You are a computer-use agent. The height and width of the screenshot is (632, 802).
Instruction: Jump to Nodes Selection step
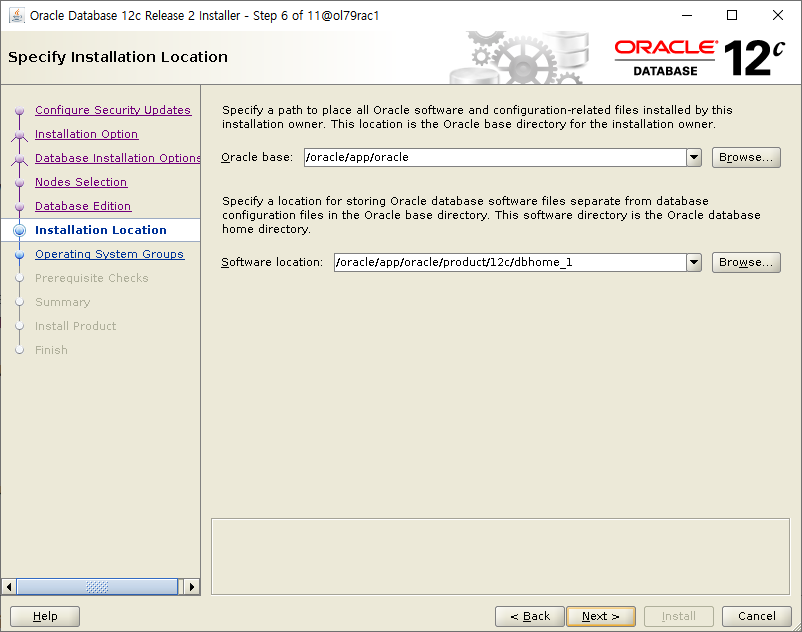point(81,182)
